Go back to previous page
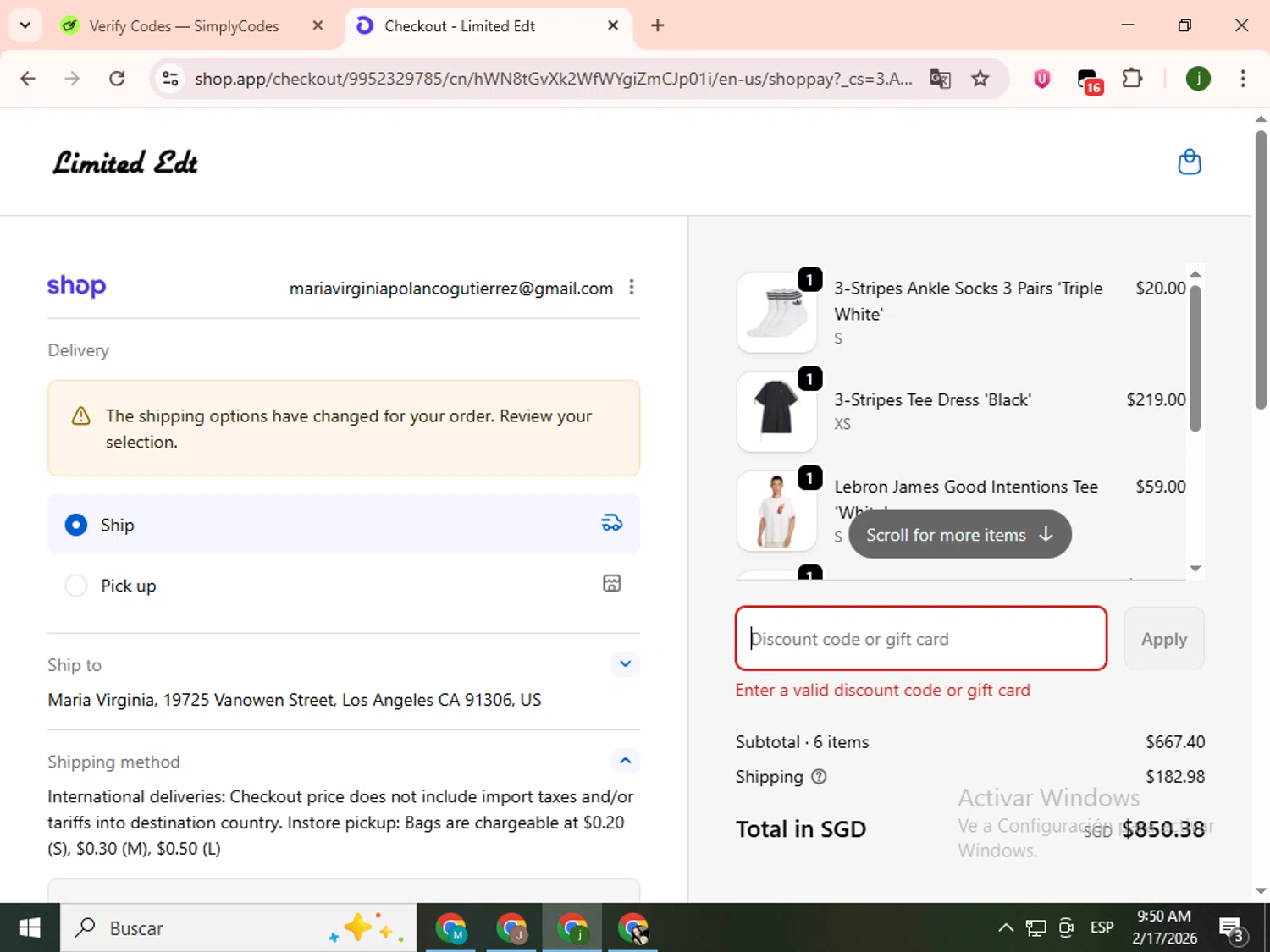 click(28, 79)
